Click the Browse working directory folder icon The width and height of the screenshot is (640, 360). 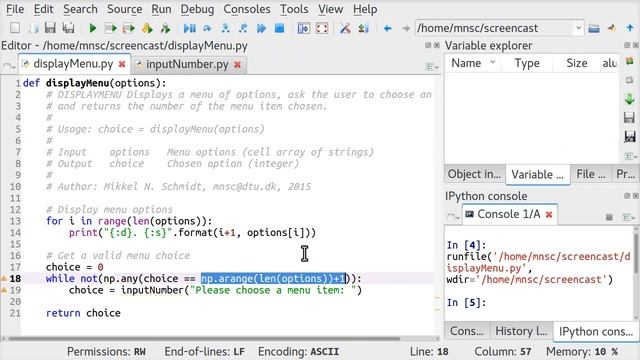[594, 28]
